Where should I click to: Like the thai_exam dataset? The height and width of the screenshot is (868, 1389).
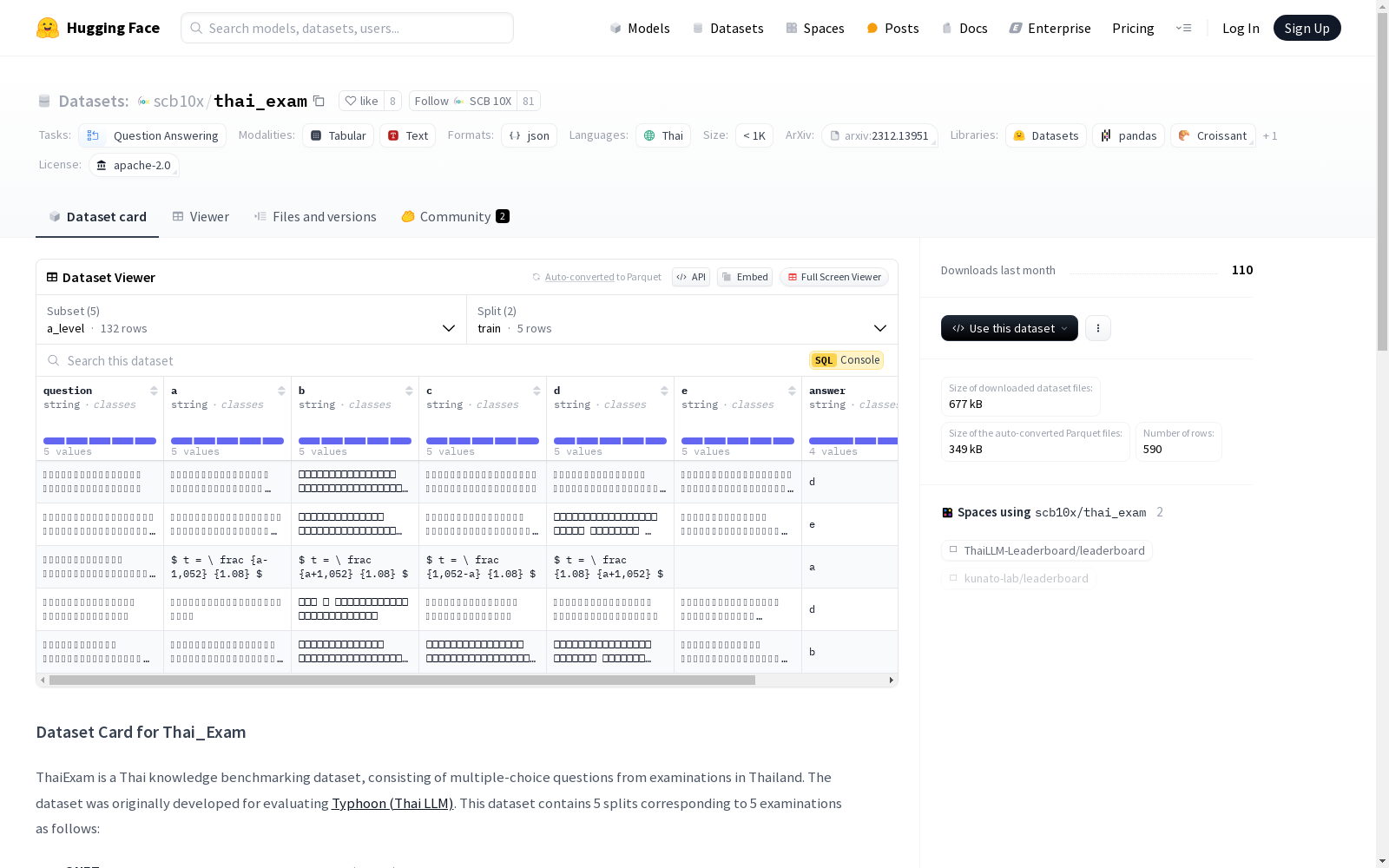pyautogui.click(x=361, y=101)
